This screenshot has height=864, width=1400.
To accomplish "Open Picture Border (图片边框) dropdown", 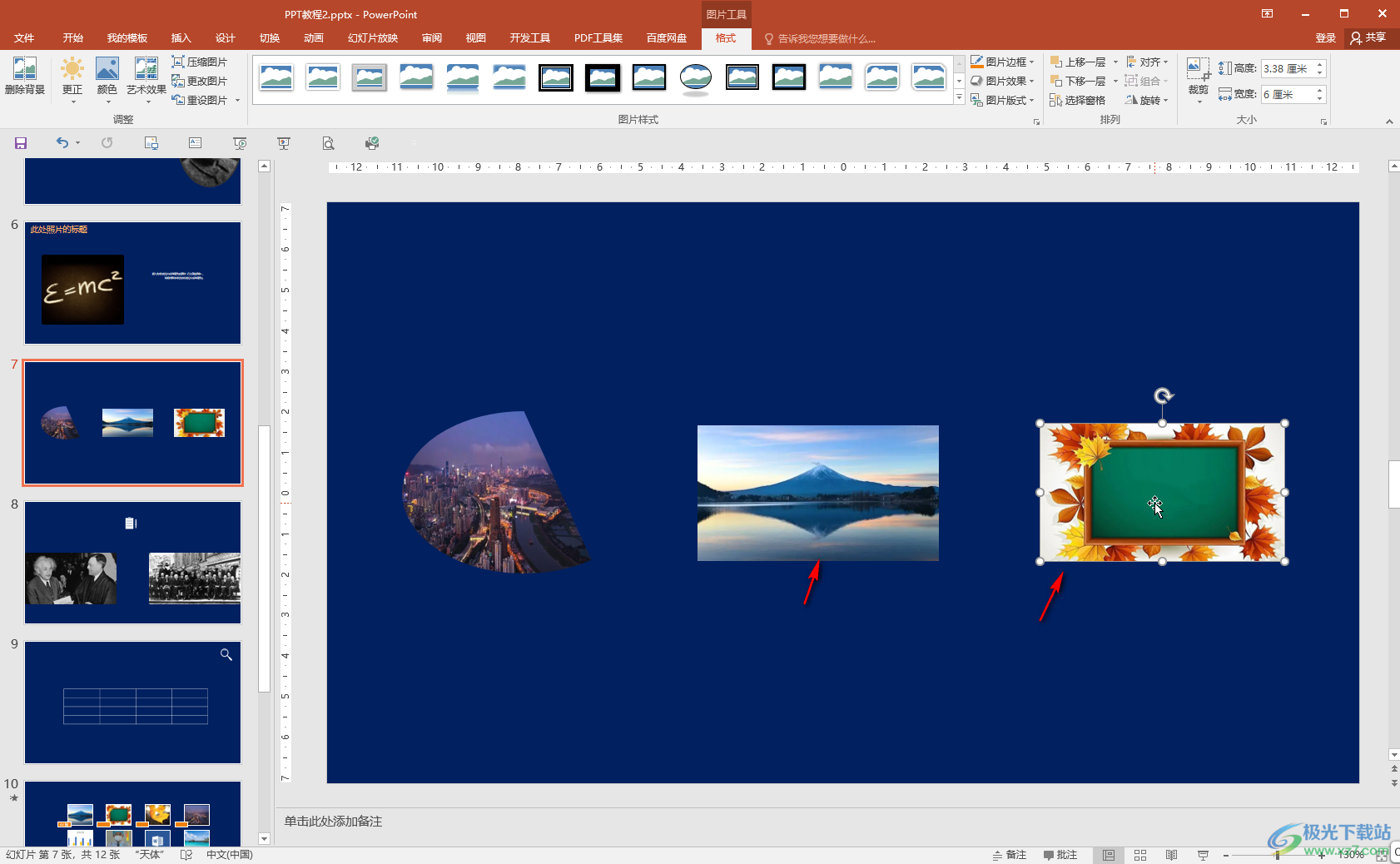I will [1002, 62].
